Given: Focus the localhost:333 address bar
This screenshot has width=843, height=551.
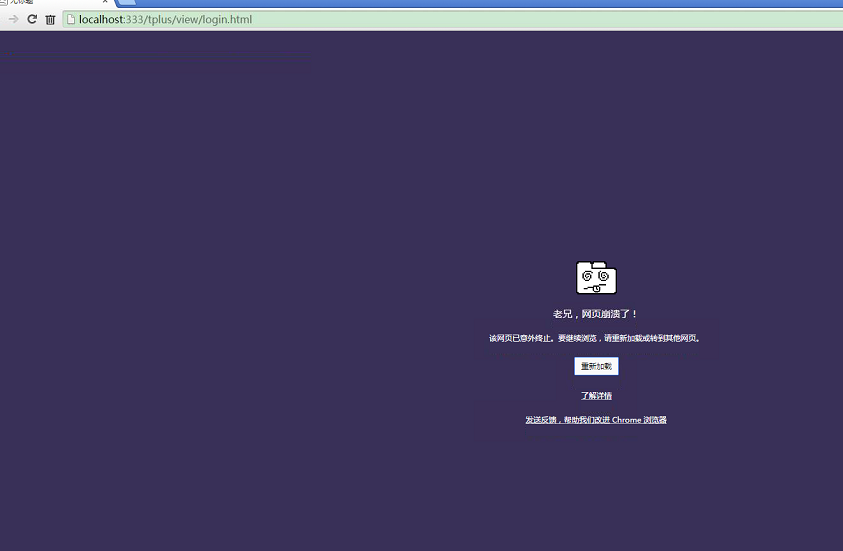Looking at the screenshot, I should [453, 19].
